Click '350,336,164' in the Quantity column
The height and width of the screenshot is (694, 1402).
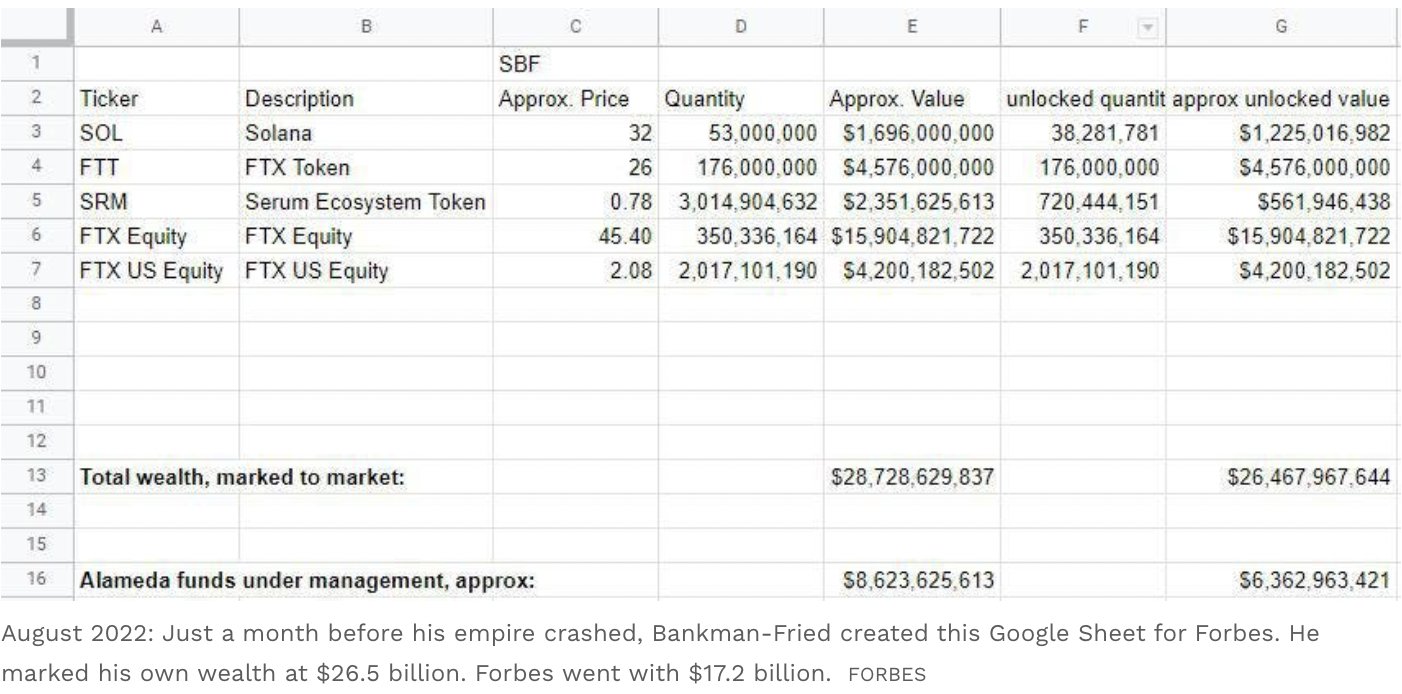click(740, 236)
